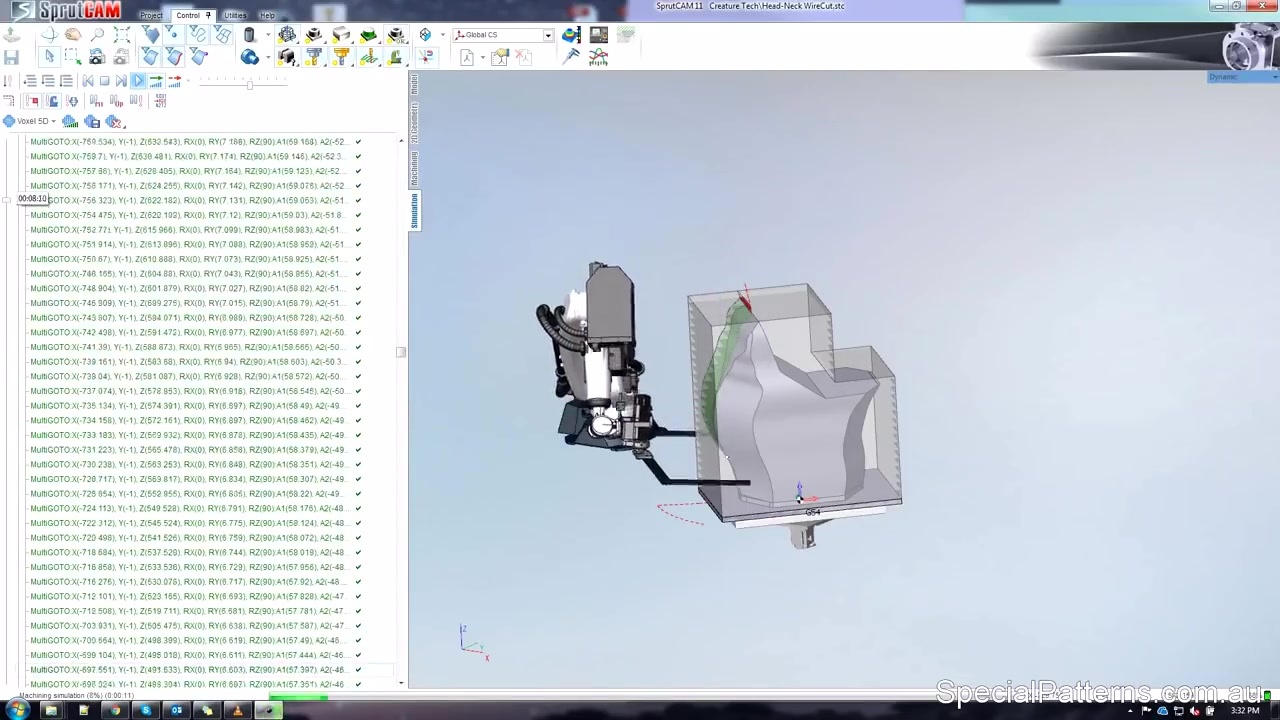The width and height of the screenshot is (1280, 720).
Task: Open the Model side panel tab
Action: click(x=414, y=85)
